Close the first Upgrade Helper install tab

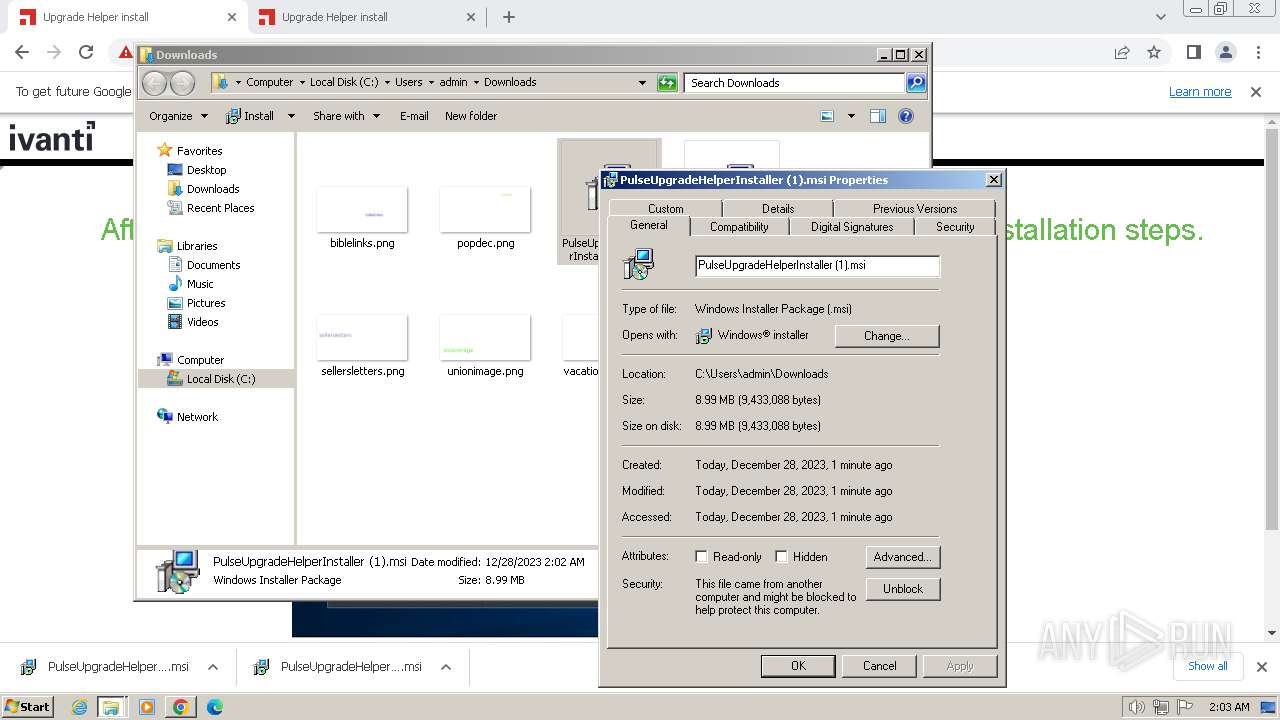tap(232, 17)
